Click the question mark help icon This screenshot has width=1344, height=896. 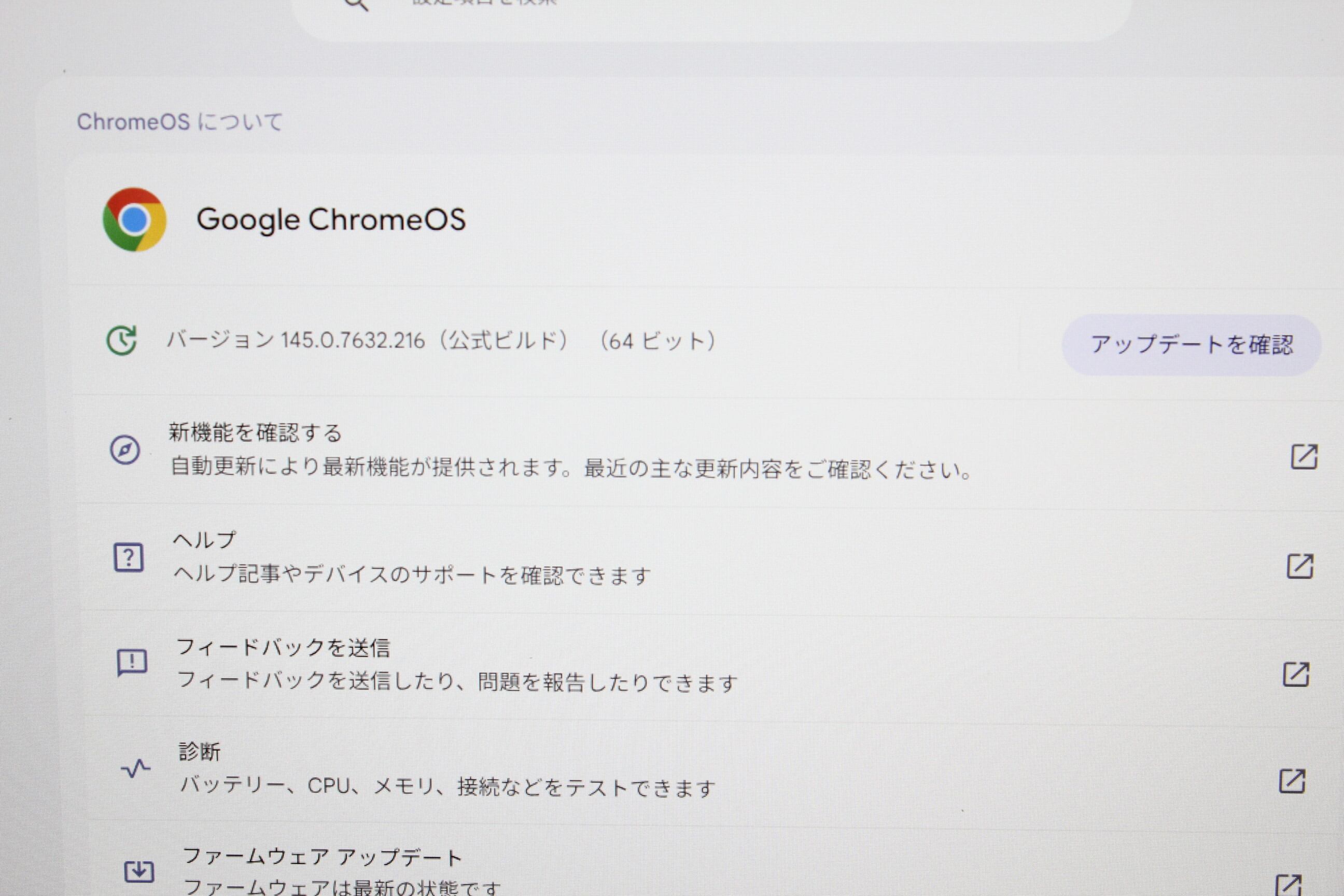click(129, 558)
